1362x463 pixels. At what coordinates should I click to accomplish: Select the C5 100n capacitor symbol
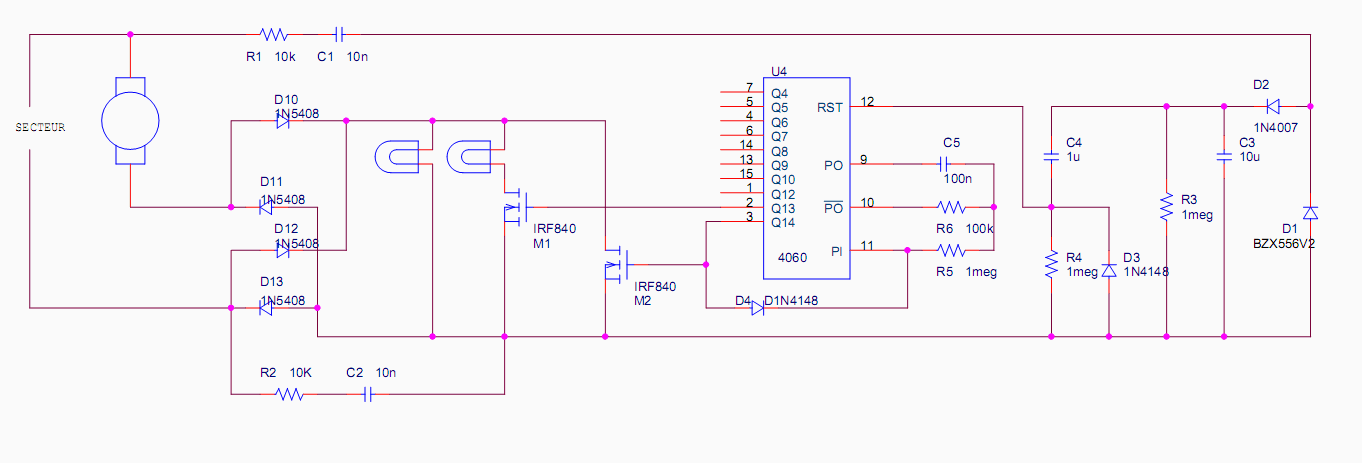[945, 162]
